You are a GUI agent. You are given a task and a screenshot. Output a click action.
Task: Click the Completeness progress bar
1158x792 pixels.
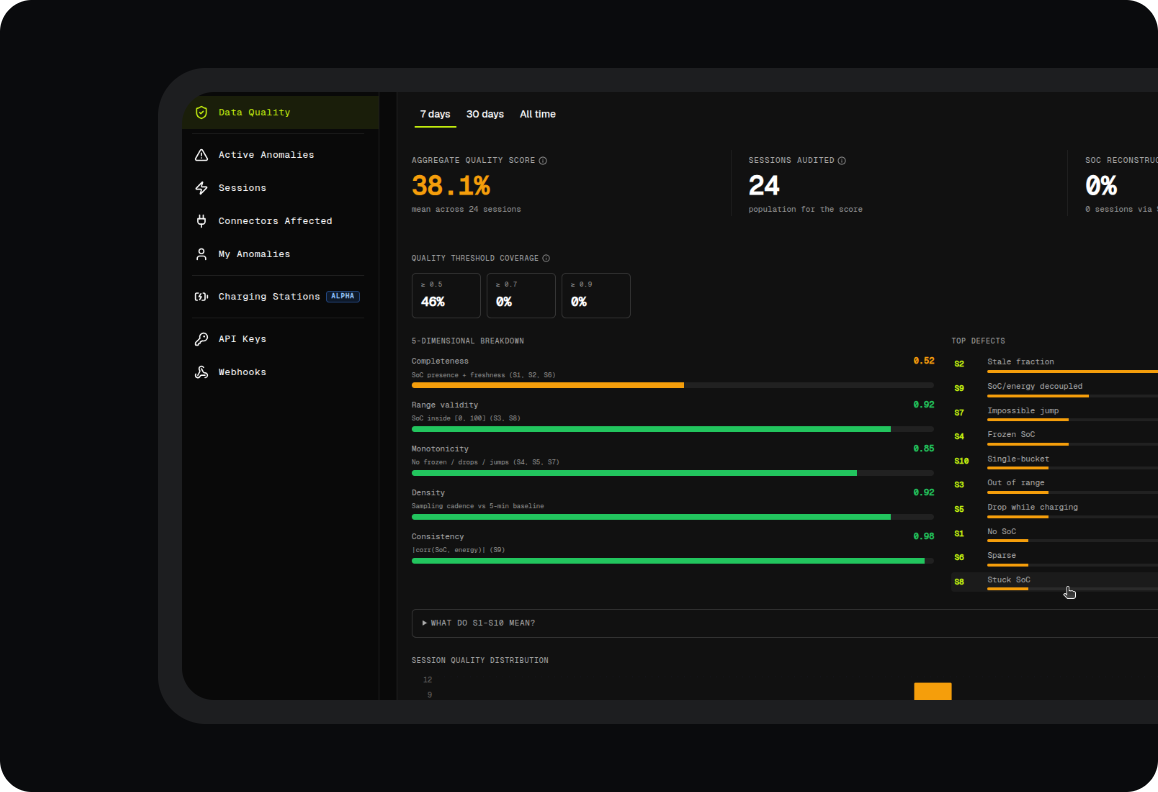tap(673, 385)
